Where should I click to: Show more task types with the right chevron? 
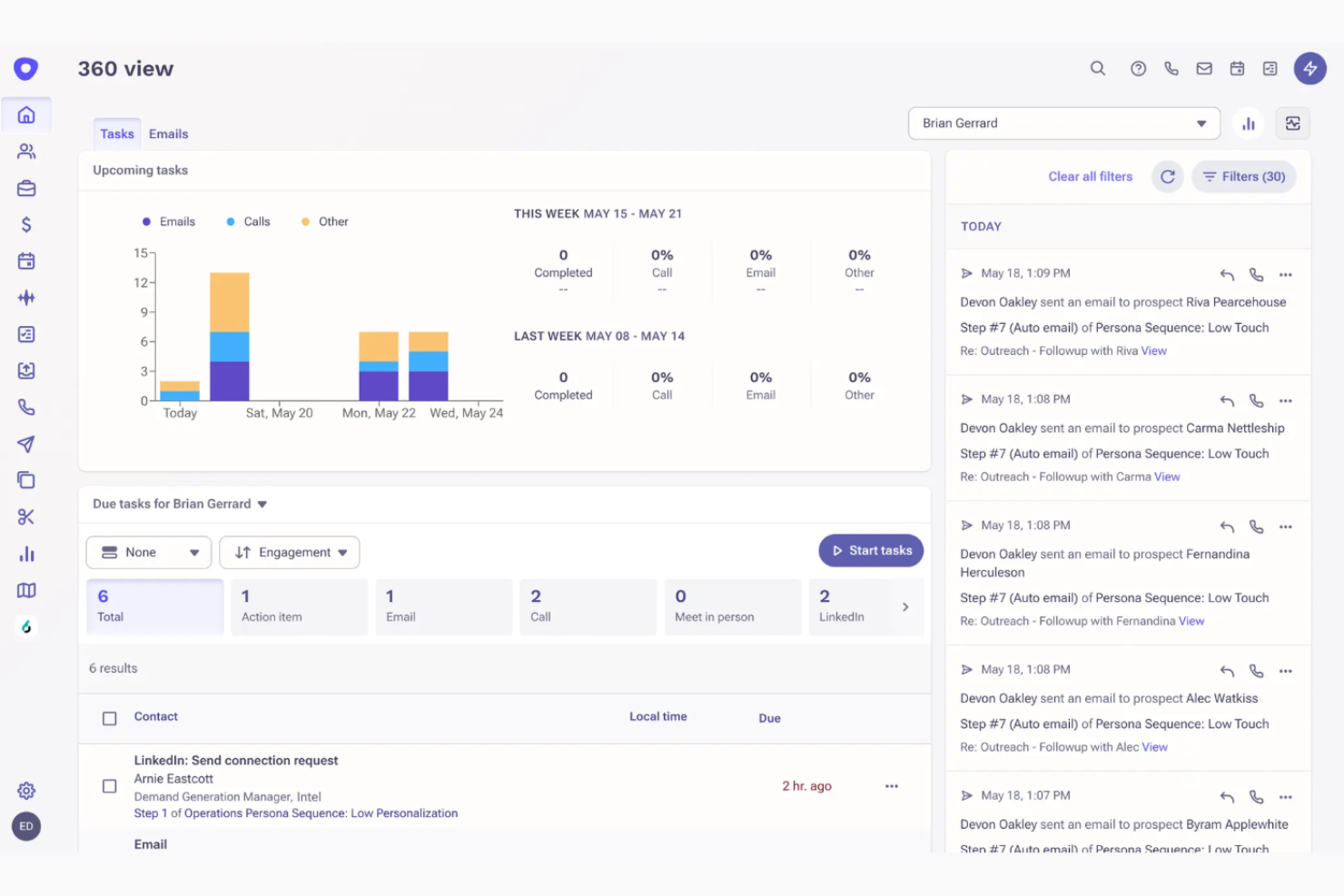point(905,606)
